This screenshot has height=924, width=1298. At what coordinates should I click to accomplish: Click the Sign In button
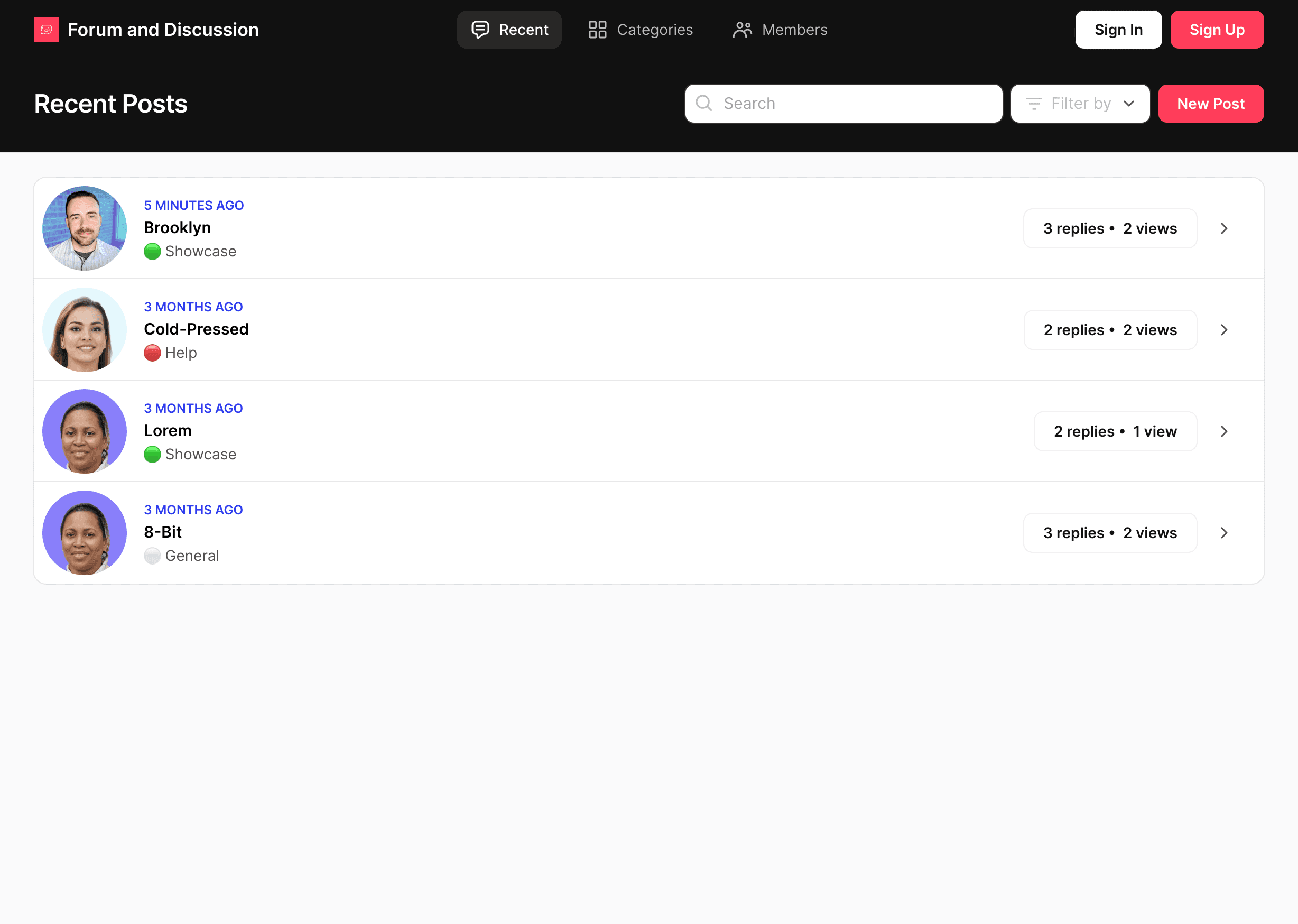point(1118,29)
